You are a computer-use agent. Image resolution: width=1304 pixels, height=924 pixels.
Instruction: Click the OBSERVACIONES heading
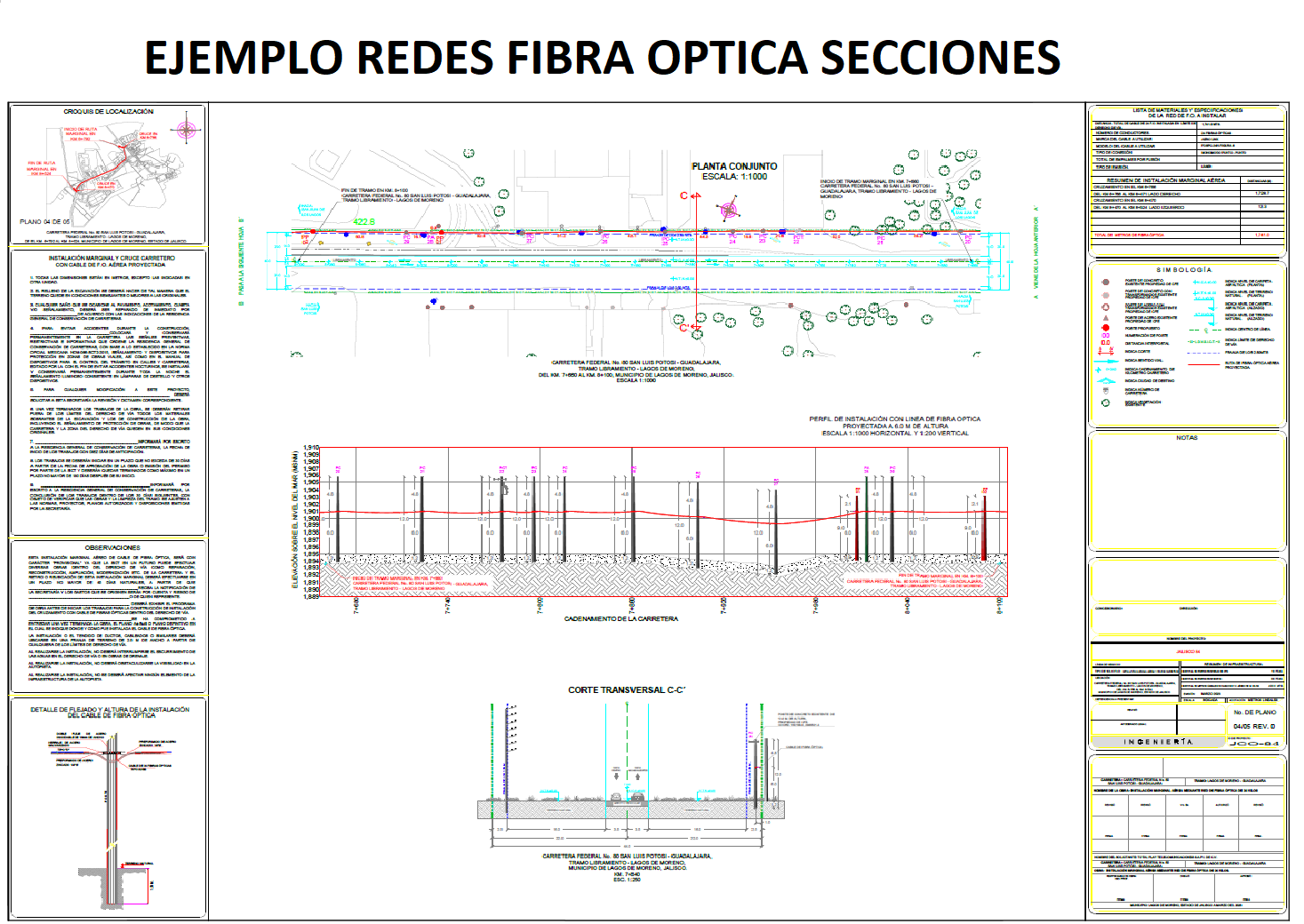tap(112, 548)
